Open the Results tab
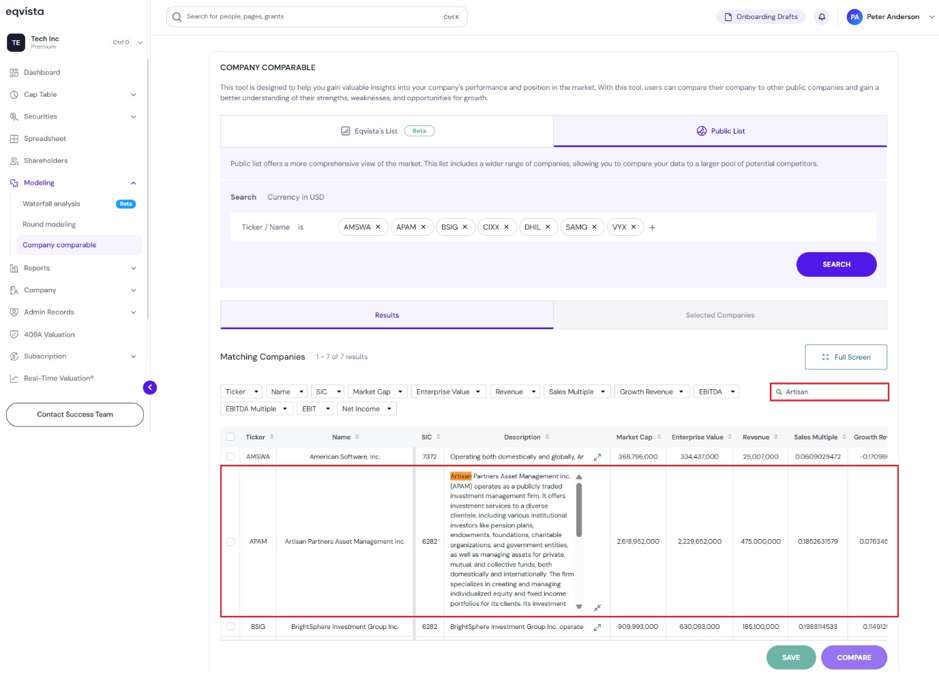The height and width of the screenshot is (676, 939). tap(387, 315)
